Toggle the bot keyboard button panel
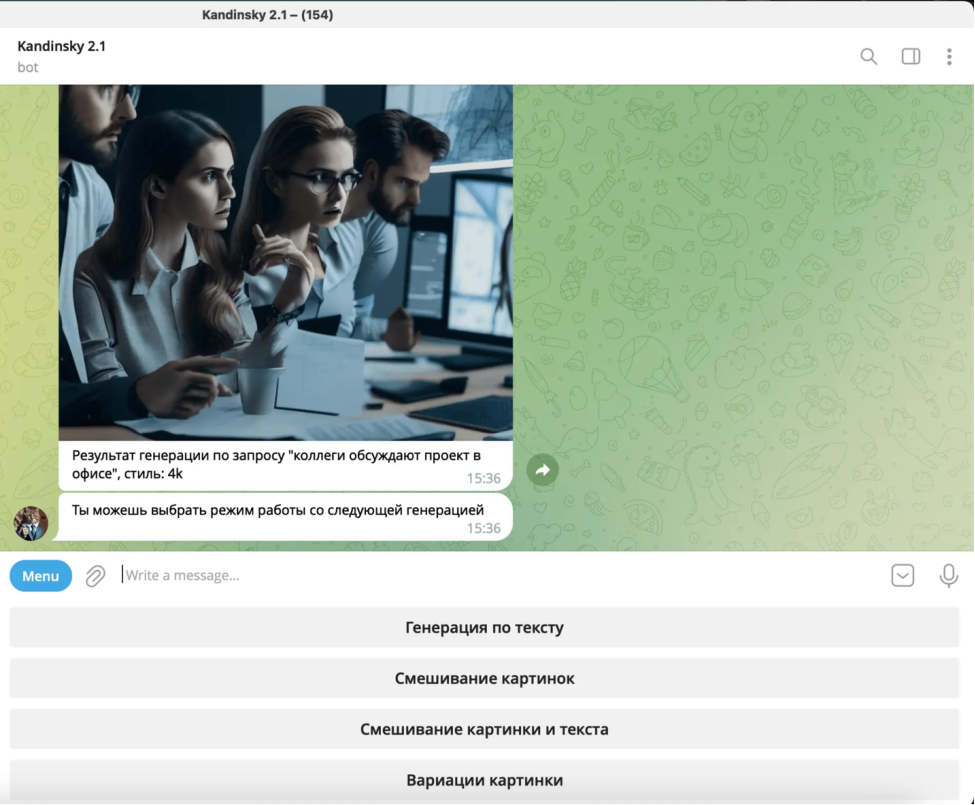Image resolution: width=975 pixels, height=805 pixels. tap(902, 576)
